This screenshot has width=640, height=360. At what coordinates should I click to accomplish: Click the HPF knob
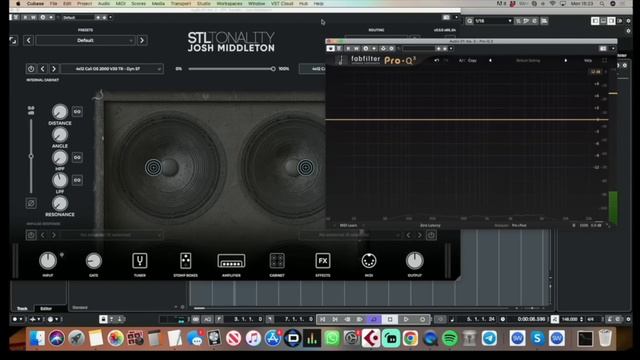pyautogui.click(x=60, y=158)
